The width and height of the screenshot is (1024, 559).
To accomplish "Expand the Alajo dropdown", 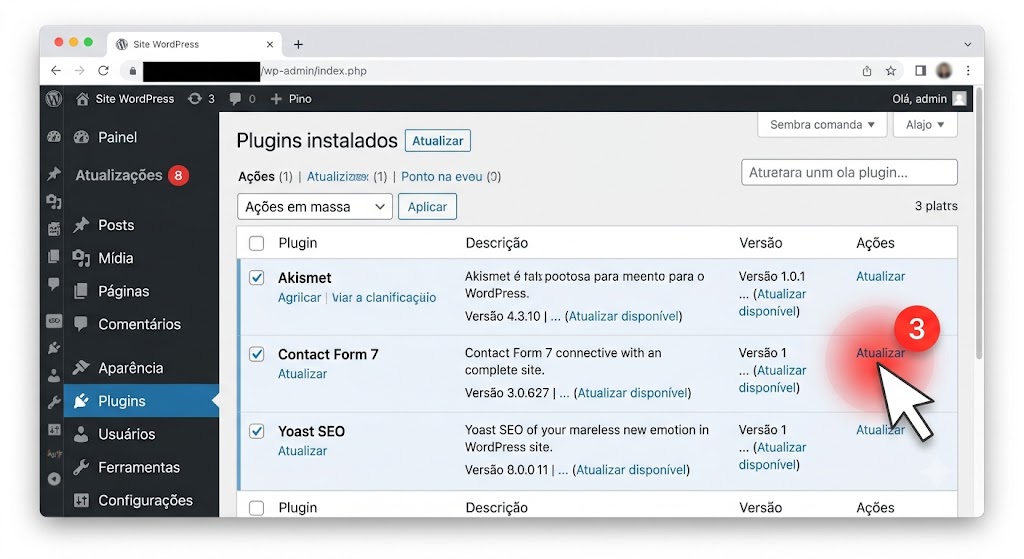I will pyautogui.click(x=925, y=124).
